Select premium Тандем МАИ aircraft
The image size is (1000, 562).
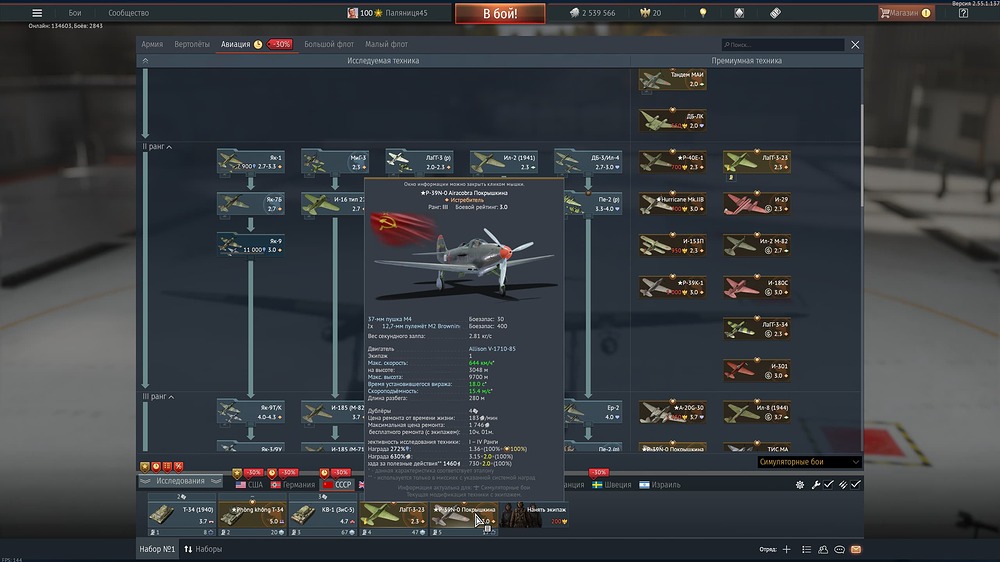click(x=672, y=79)
